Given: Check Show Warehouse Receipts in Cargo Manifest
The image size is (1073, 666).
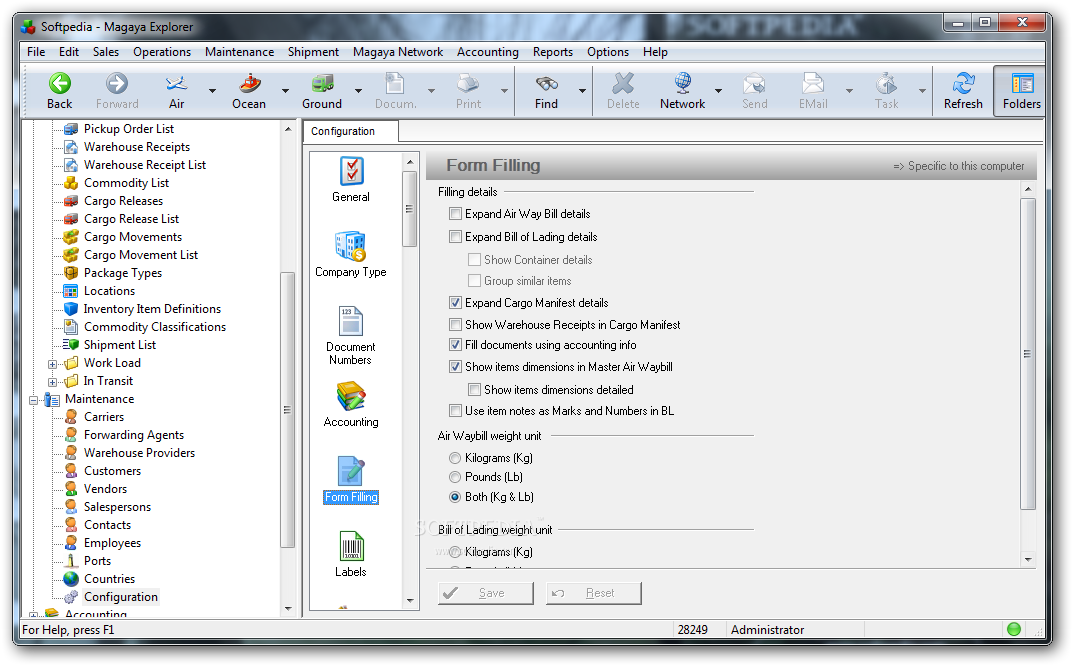Looking at the screenshot, I should pyautogui.click(x=455, y=324).
